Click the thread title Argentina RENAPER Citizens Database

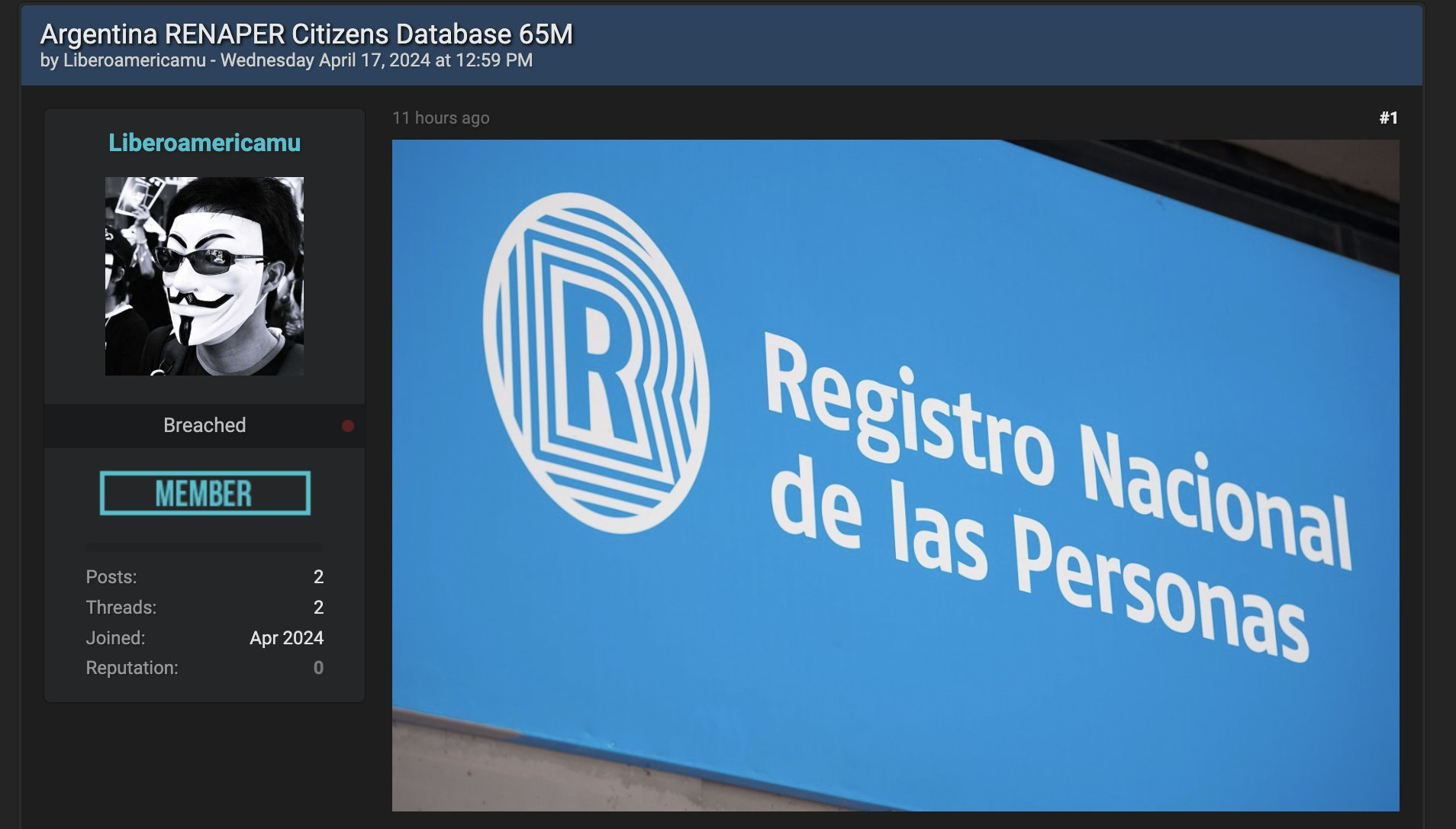click(306, 34)
